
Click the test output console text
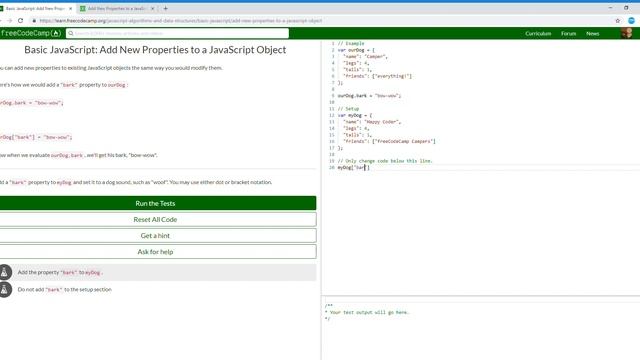coord(367,313)
